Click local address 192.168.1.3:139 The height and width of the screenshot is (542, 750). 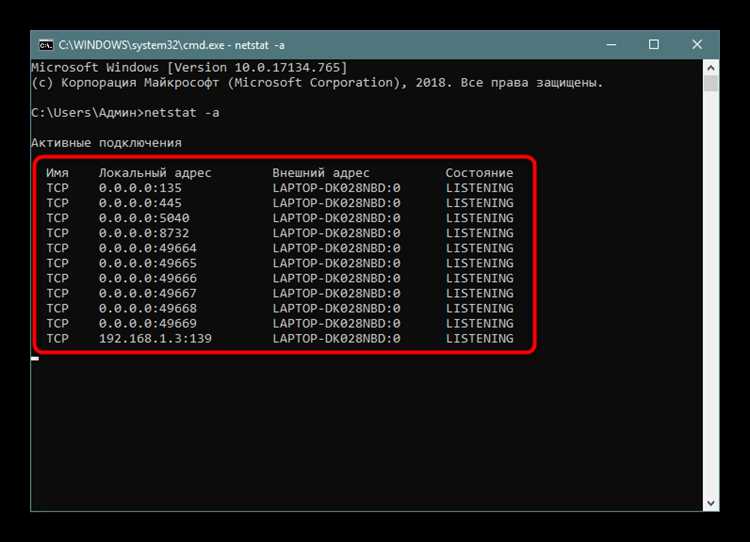(155, 339)
